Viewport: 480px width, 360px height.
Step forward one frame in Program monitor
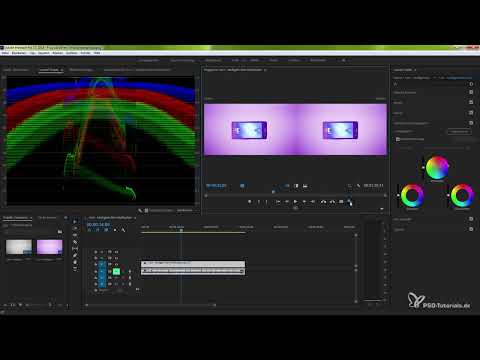(304, 202)
